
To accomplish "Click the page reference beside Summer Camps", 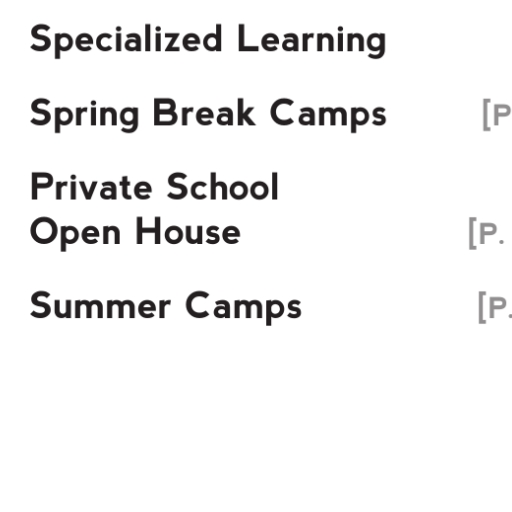I will coord(495,307).
